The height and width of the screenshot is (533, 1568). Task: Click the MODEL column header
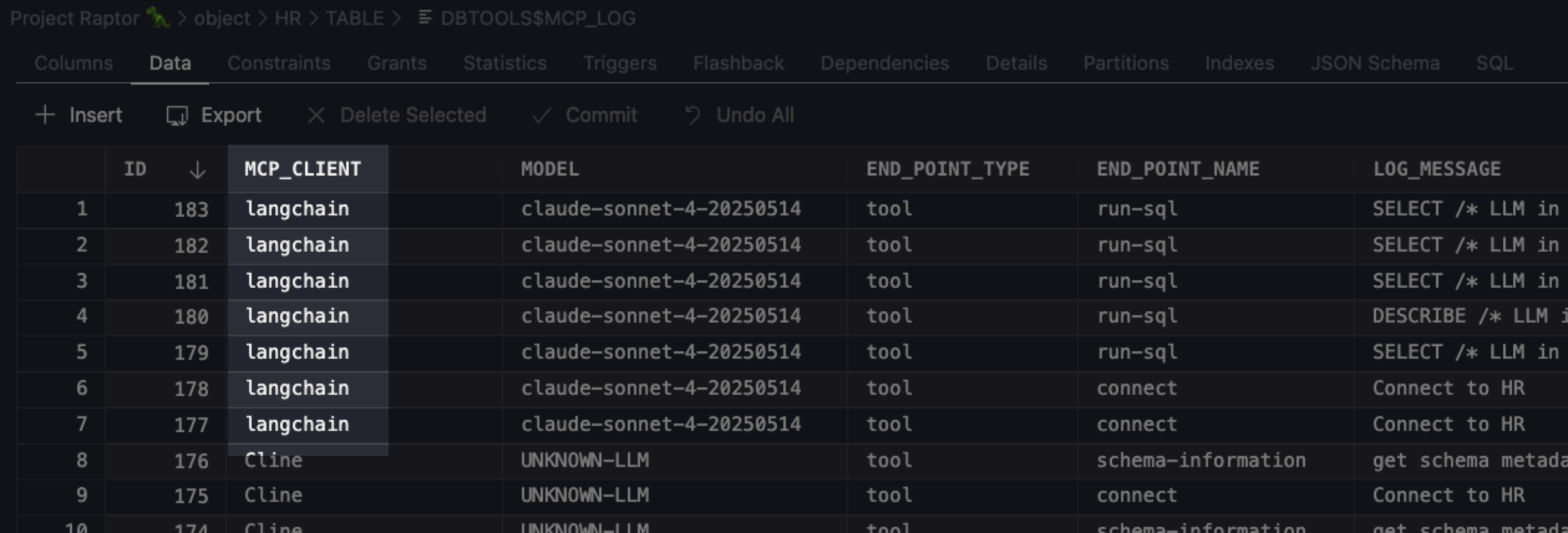pyautogui.click(x=550, y=169)
